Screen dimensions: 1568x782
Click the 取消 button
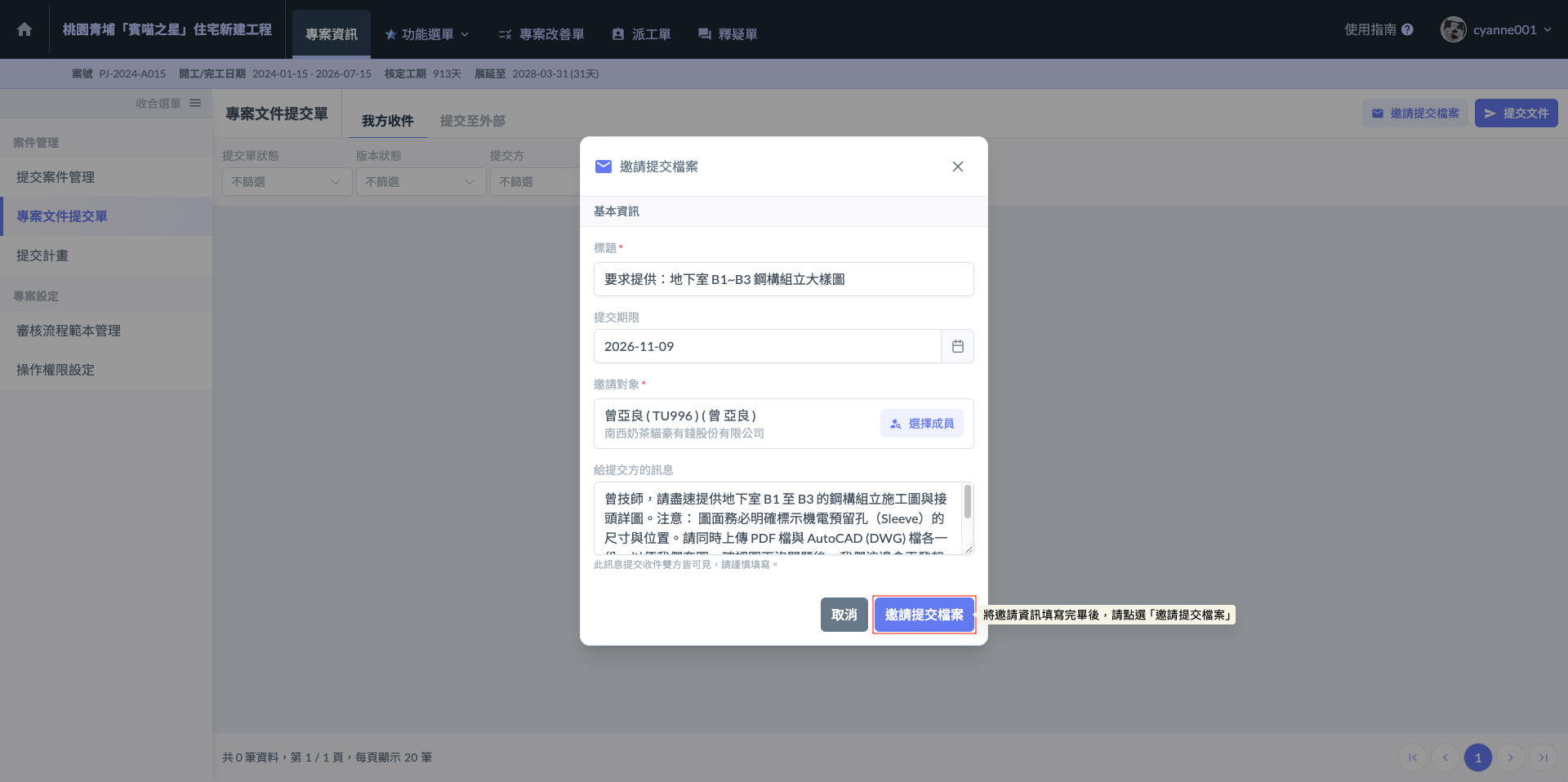click(x=844, y=615)
